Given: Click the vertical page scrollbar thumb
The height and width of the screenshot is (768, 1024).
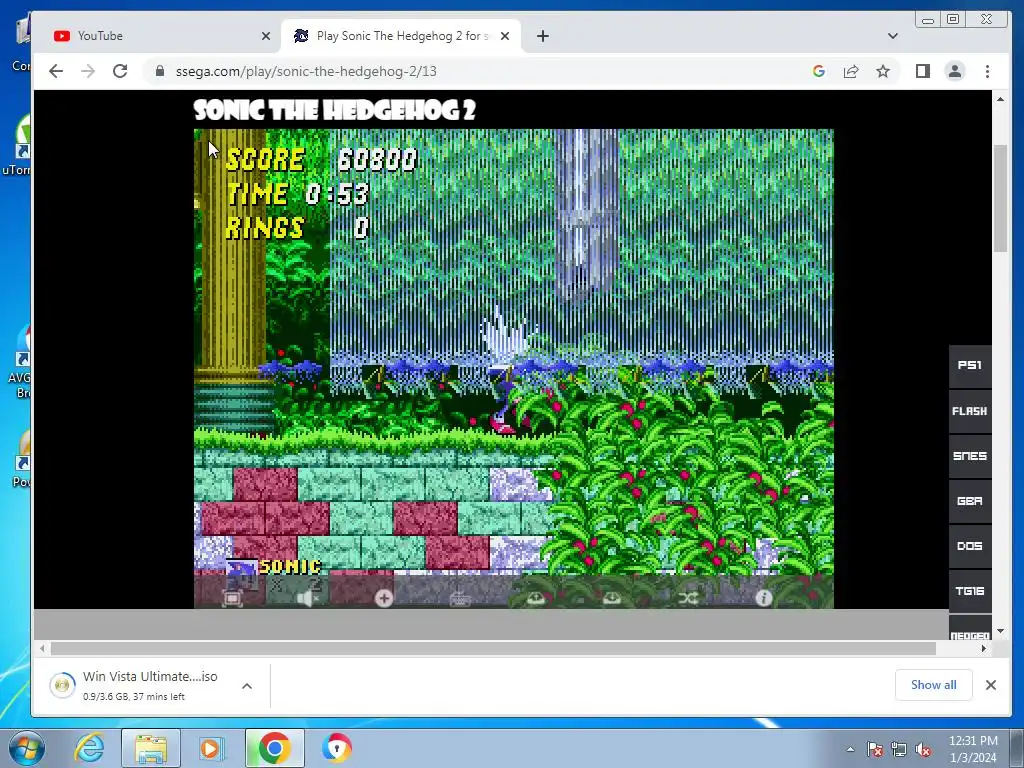Looking at the screenshot, I should click(1000, 198).
